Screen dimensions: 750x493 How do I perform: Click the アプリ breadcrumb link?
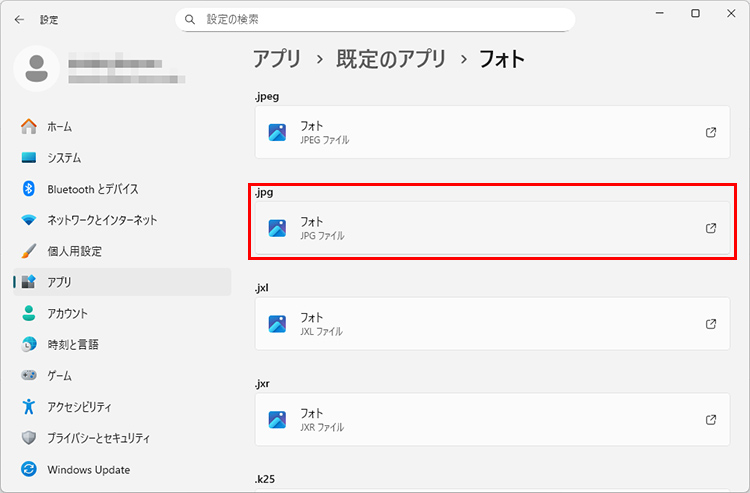point(277,59)
